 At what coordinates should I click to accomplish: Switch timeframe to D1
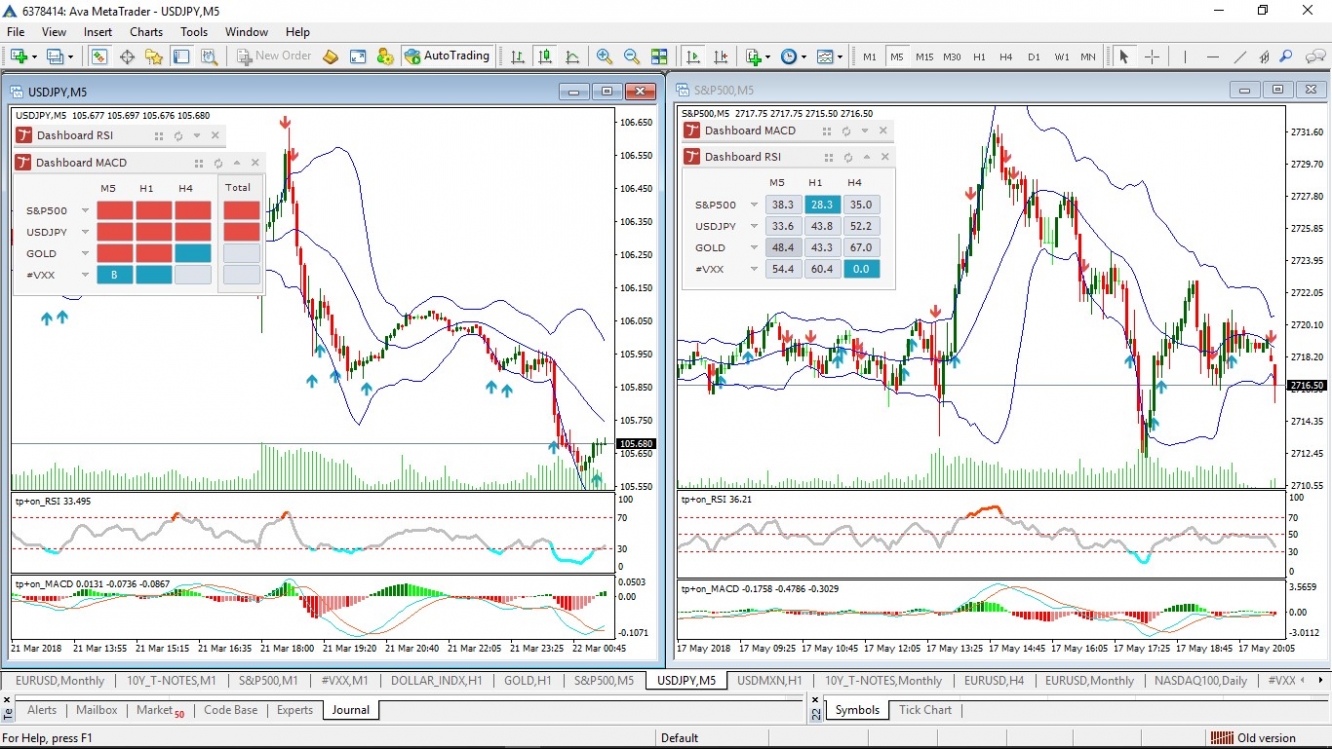(1034, 57)
